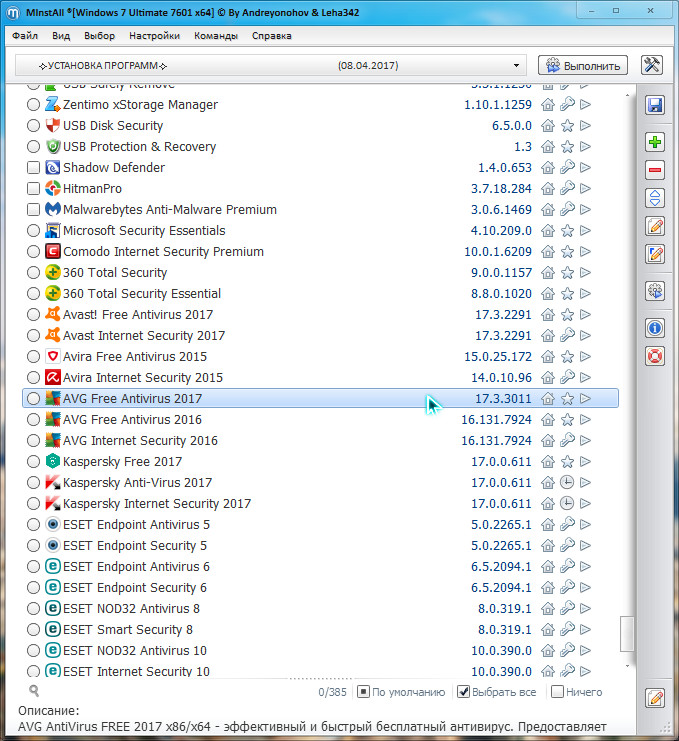Click the play arrow for 360 Total Security
Image resolution: width=679 pixels, height=741 pixels.
(585, 272)
